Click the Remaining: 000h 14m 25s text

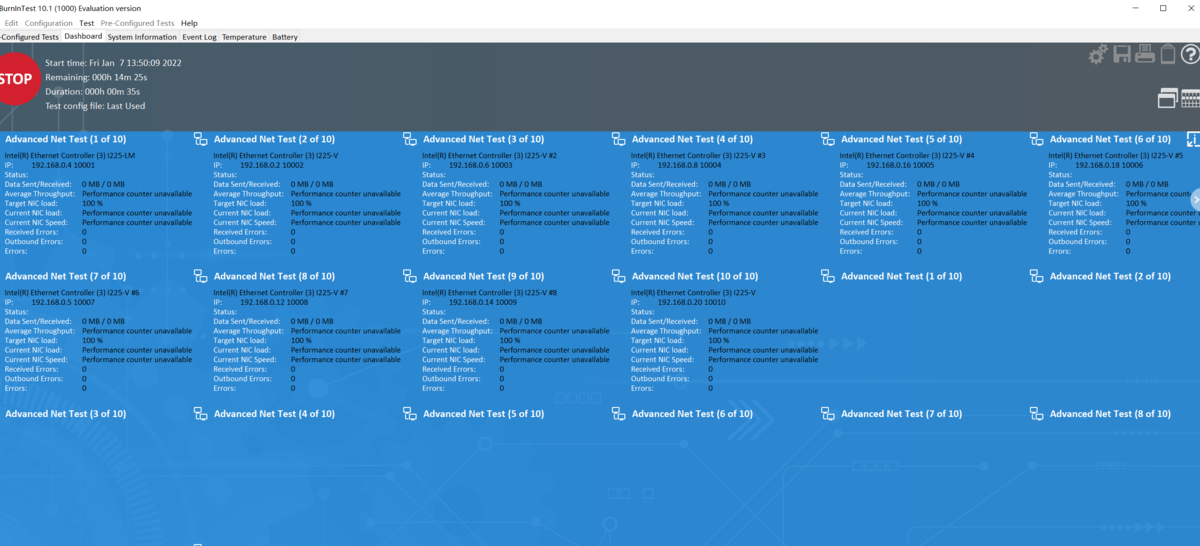(96, 77)
